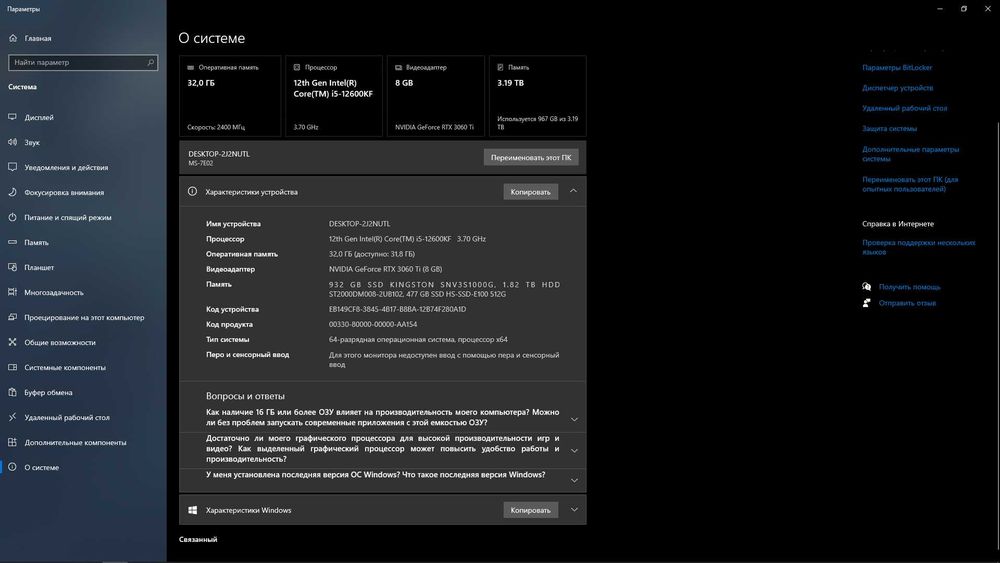Viewport: 1000px width, 563px height.
Task: Expand the Windows specifications section
Action: coord(574,510)
